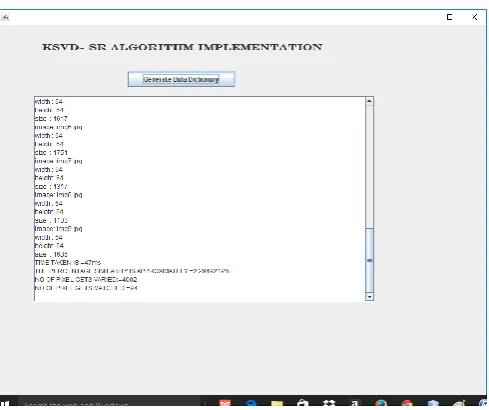This screenshot has width=489, height=410.
Task: Open the Windows Store taskbar icon
Action: pyautogui.click(x=303, y=404)
